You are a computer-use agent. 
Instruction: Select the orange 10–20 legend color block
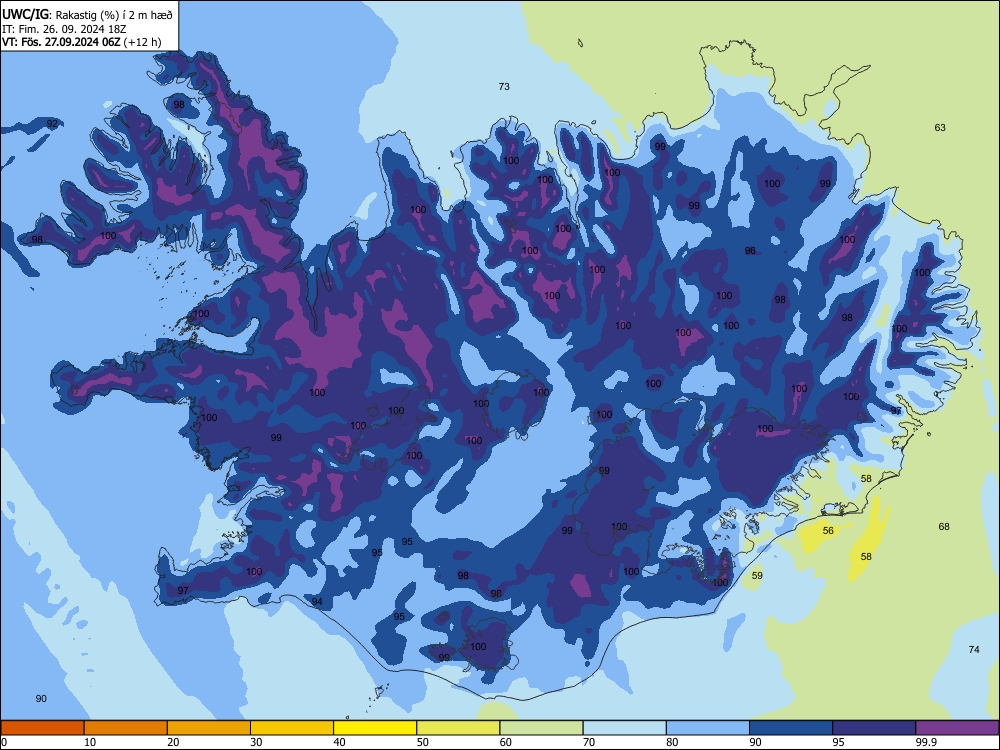click(126, 728)
